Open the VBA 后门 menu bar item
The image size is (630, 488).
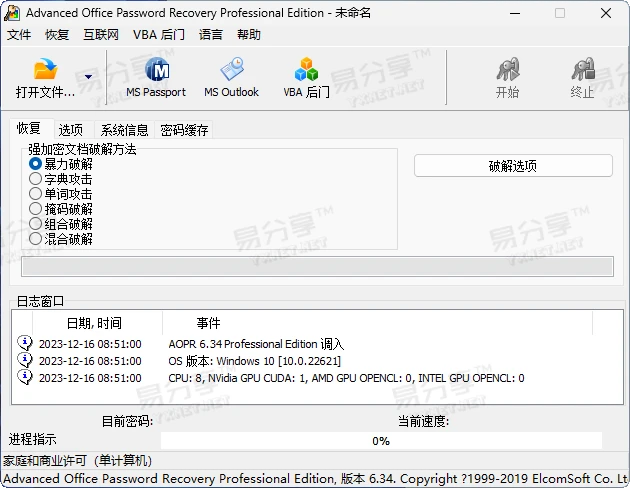click(159, 35)
